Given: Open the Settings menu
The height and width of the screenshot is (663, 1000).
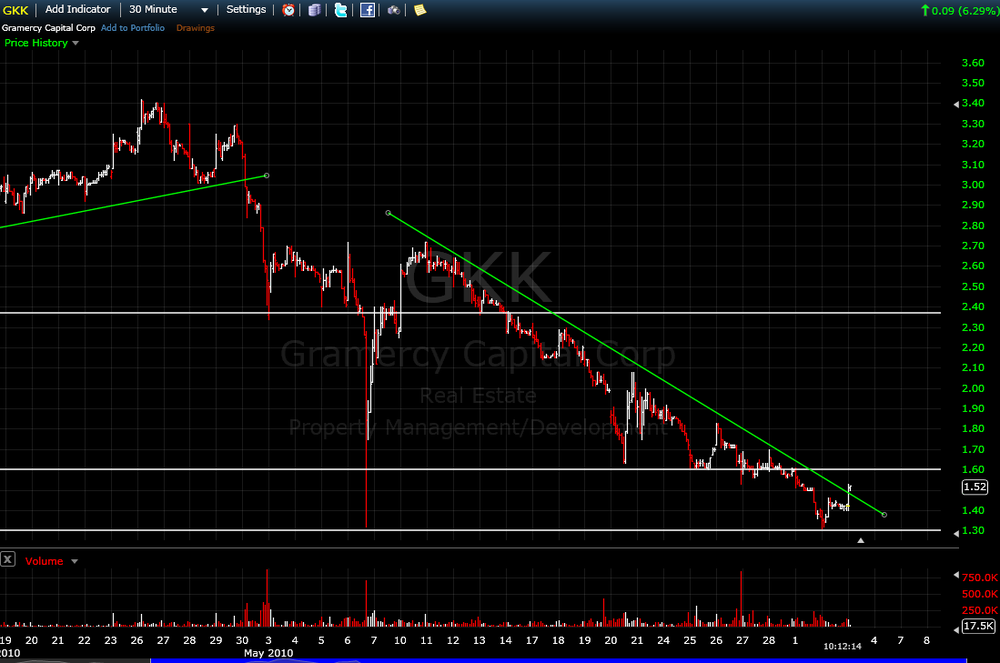Looking at the screenshot, I should (x=246, y=10).
